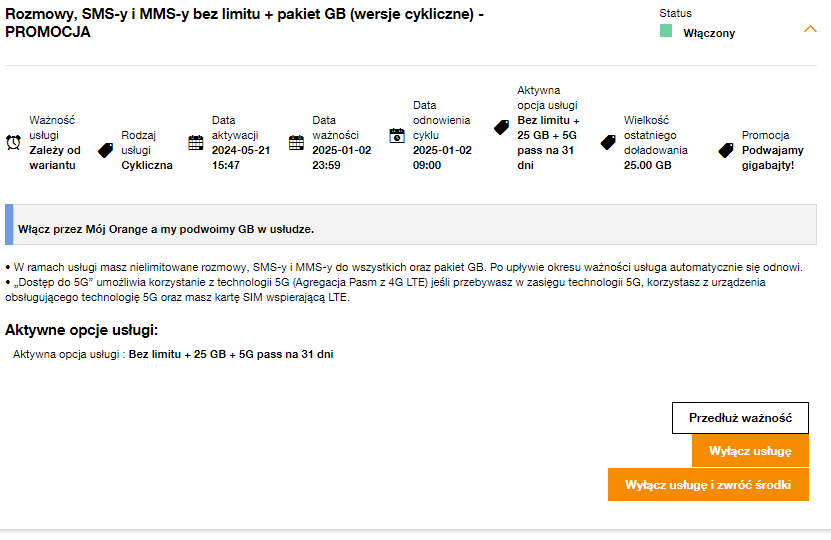Click the tag icon beside Rodzaj usługi
Screen dimensions: 831x540
(105, 150)
